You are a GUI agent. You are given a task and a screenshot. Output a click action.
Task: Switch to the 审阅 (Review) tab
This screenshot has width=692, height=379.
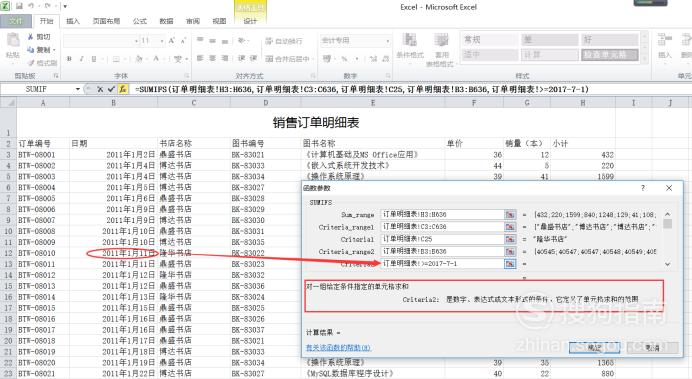click(x=192, y=21)
